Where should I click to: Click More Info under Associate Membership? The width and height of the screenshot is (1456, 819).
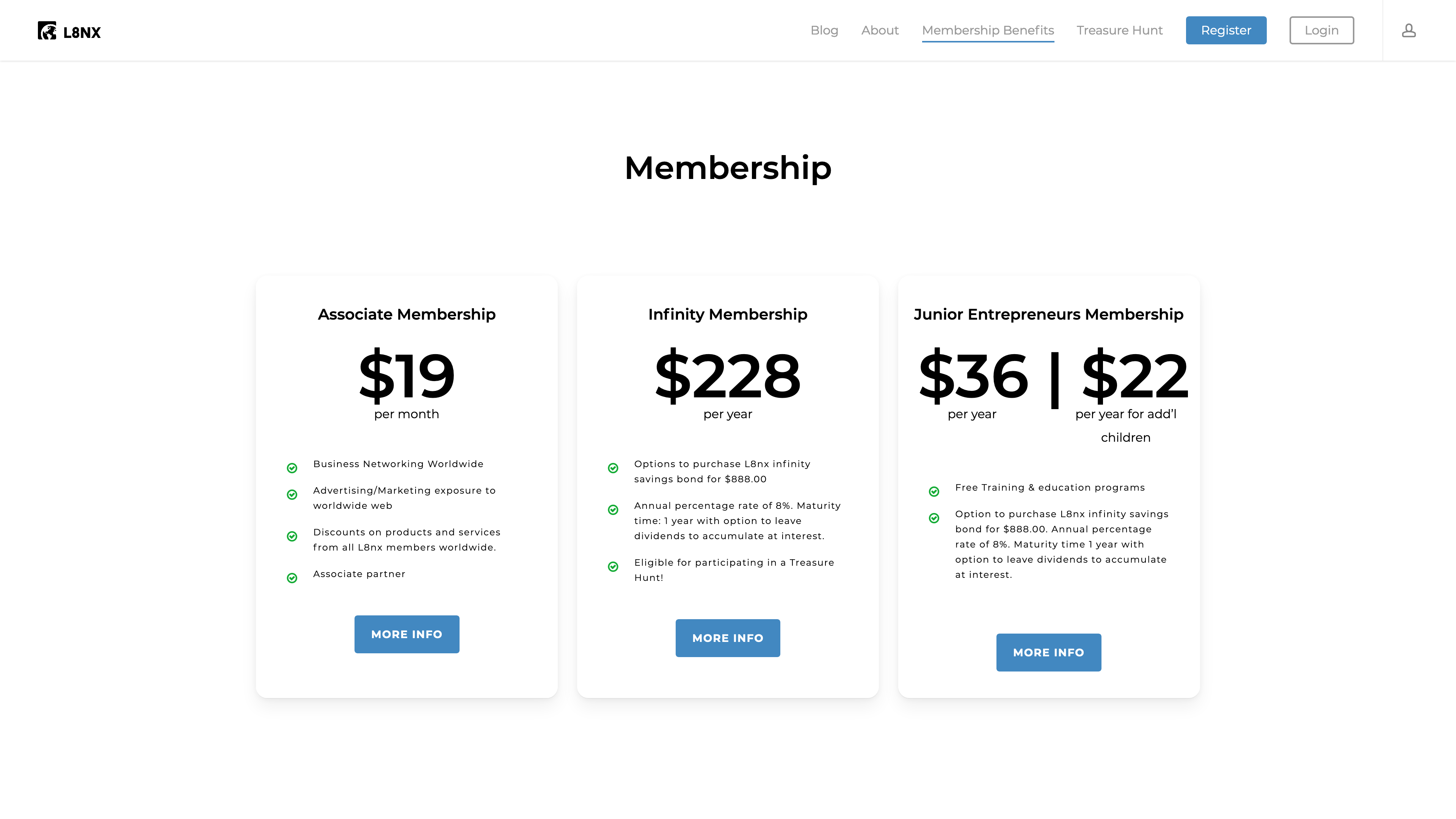tap(406, 634)
